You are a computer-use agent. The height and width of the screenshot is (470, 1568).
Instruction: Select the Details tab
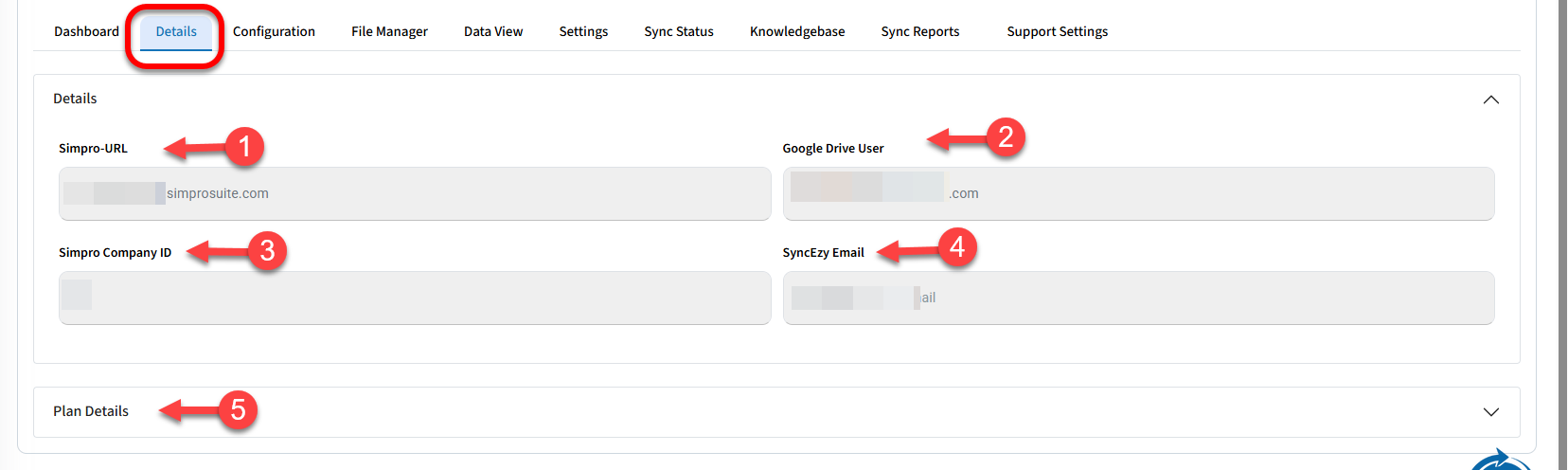coord(176,31)
